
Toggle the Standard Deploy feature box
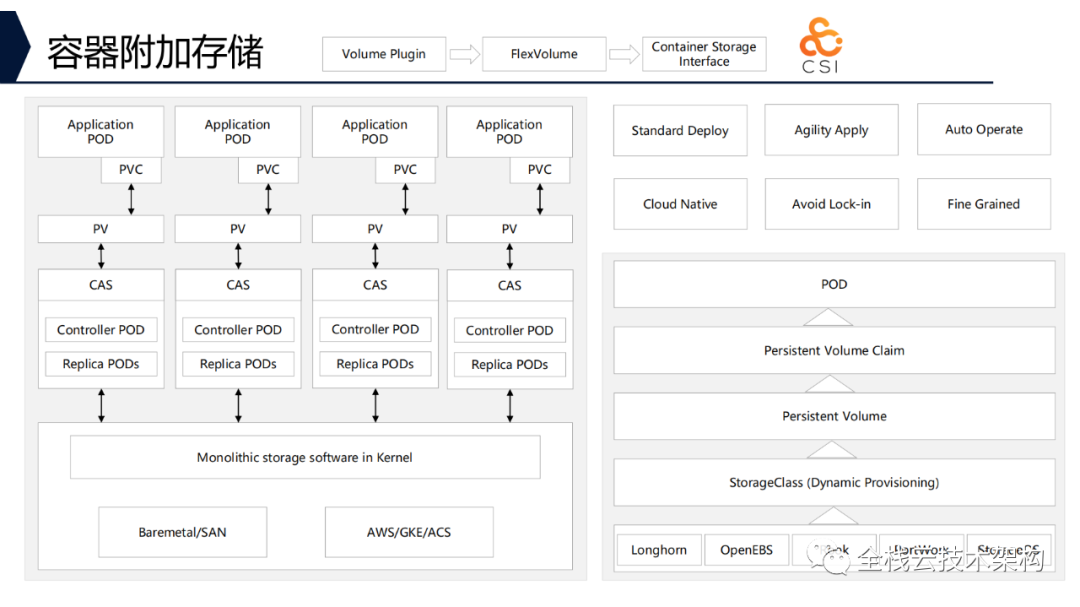679,130
